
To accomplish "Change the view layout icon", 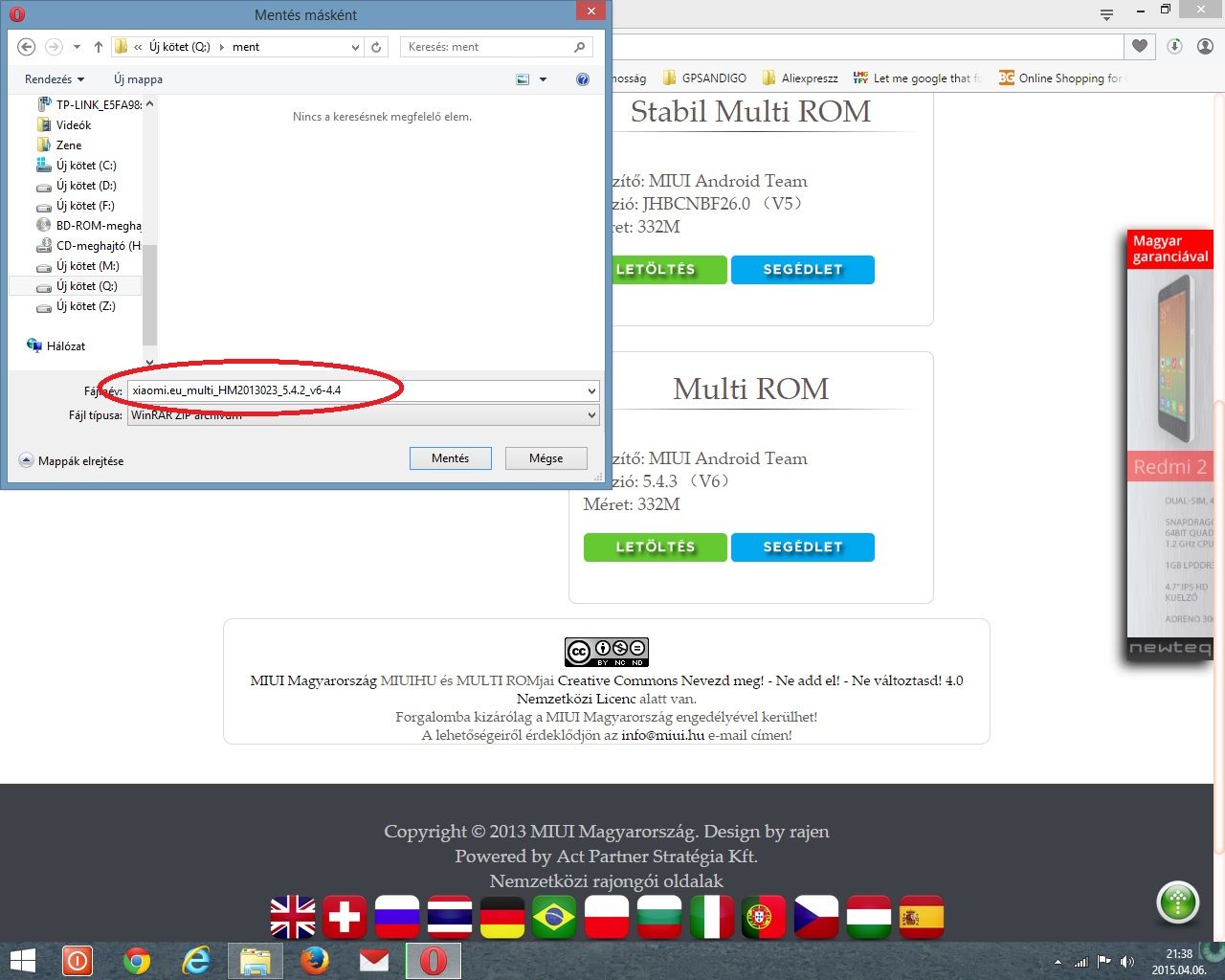I will coord(523,79).
